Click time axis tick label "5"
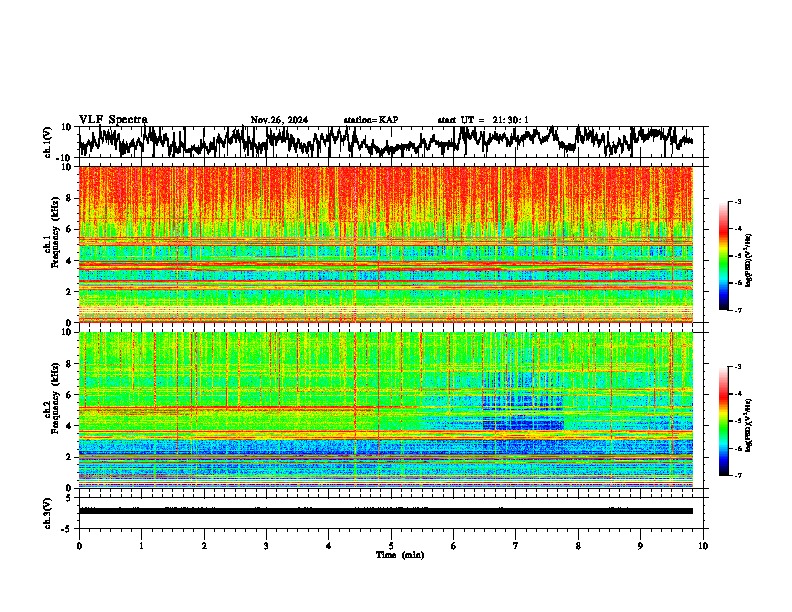This screenshot has width=792, height=612. tap(391, 546)
